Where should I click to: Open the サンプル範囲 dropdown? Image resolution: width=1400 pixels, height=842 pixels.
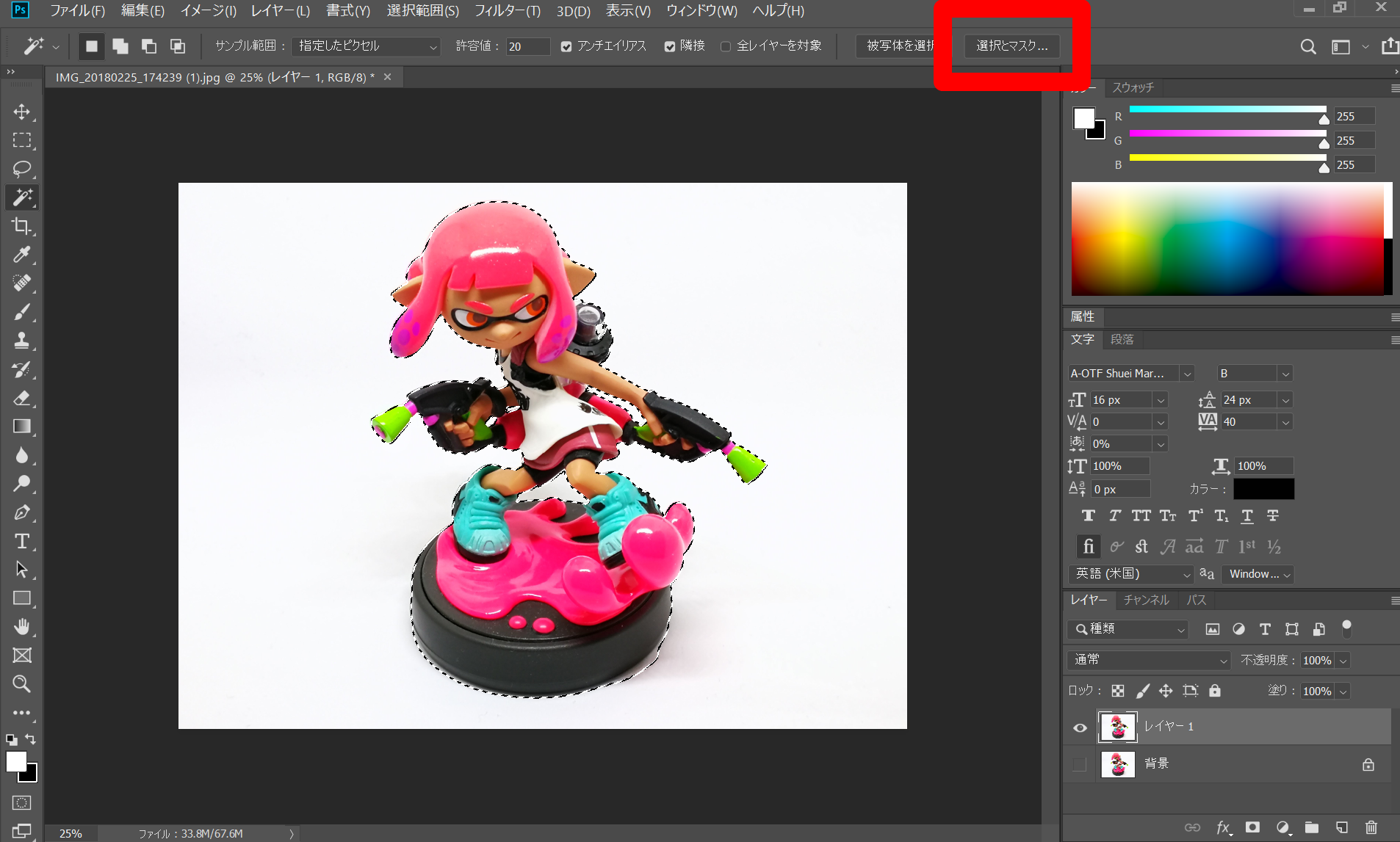click(x=366, y=46)
